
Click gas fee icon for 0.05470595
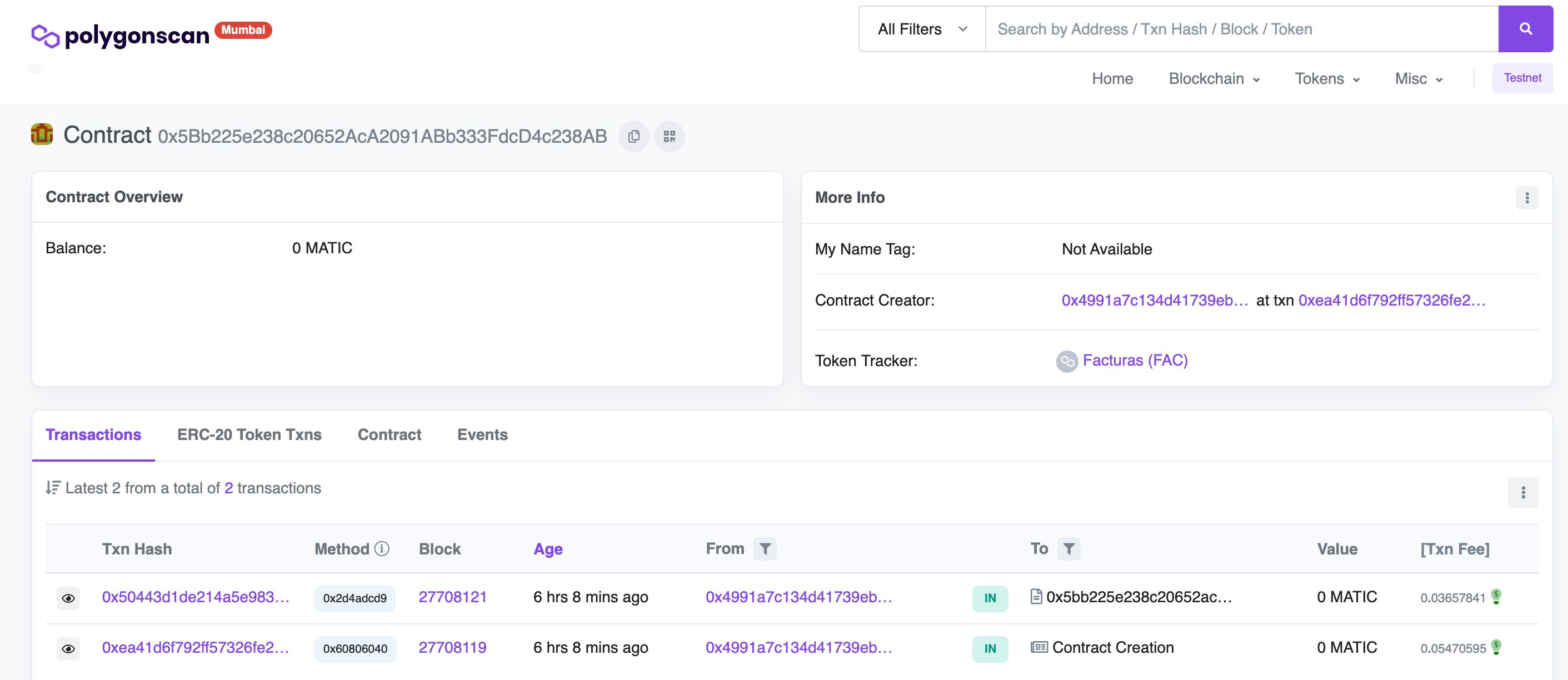(x=1496, y=647)
